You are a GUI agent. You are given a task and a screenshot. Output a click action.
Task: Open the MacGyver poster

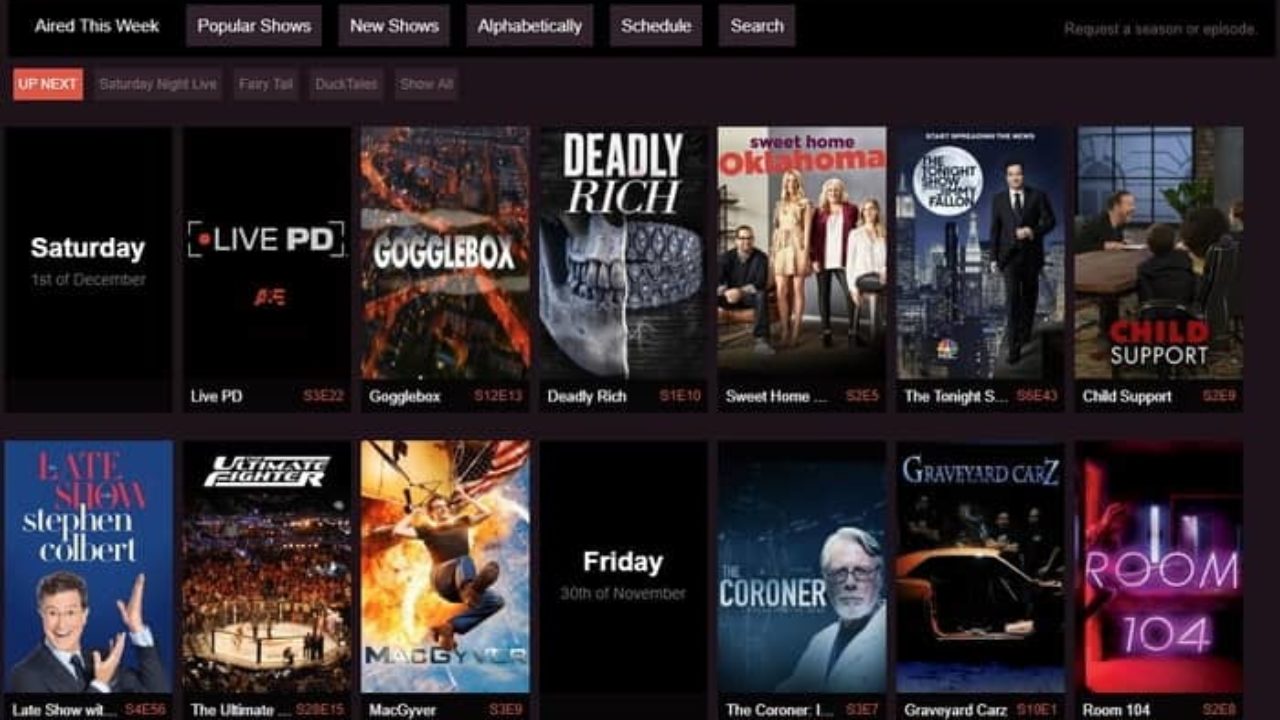445,567
